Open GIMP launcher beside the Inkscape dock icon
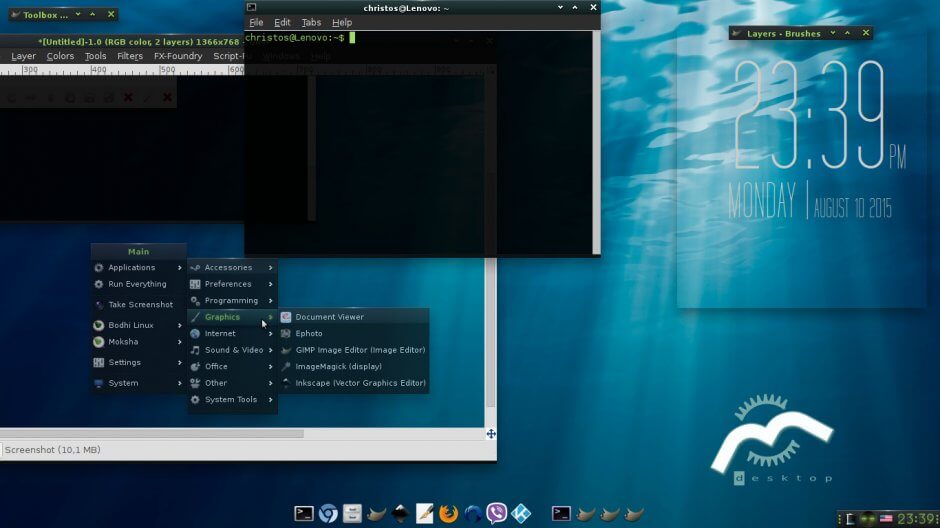The image size is (940, 528). click(x=376, y=514)
